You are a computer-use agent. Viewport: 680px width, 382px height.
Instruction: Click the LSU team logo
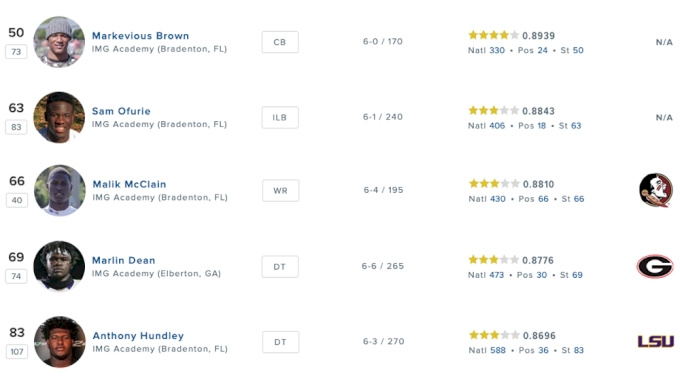[655, 341]
